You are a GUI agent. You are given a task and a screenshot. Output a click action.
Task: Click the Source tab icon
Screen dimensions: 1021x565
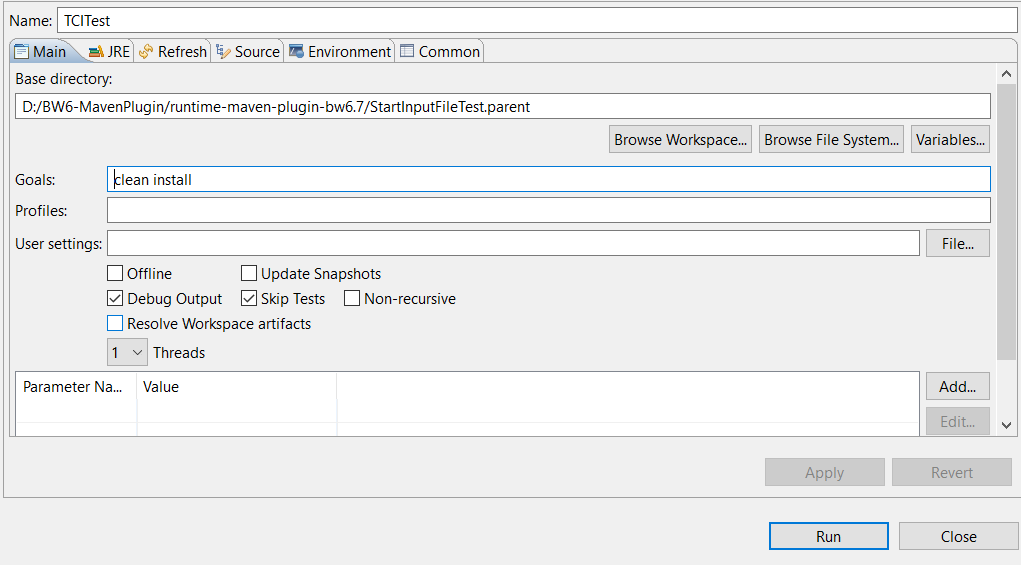click(x=223, y=52)
